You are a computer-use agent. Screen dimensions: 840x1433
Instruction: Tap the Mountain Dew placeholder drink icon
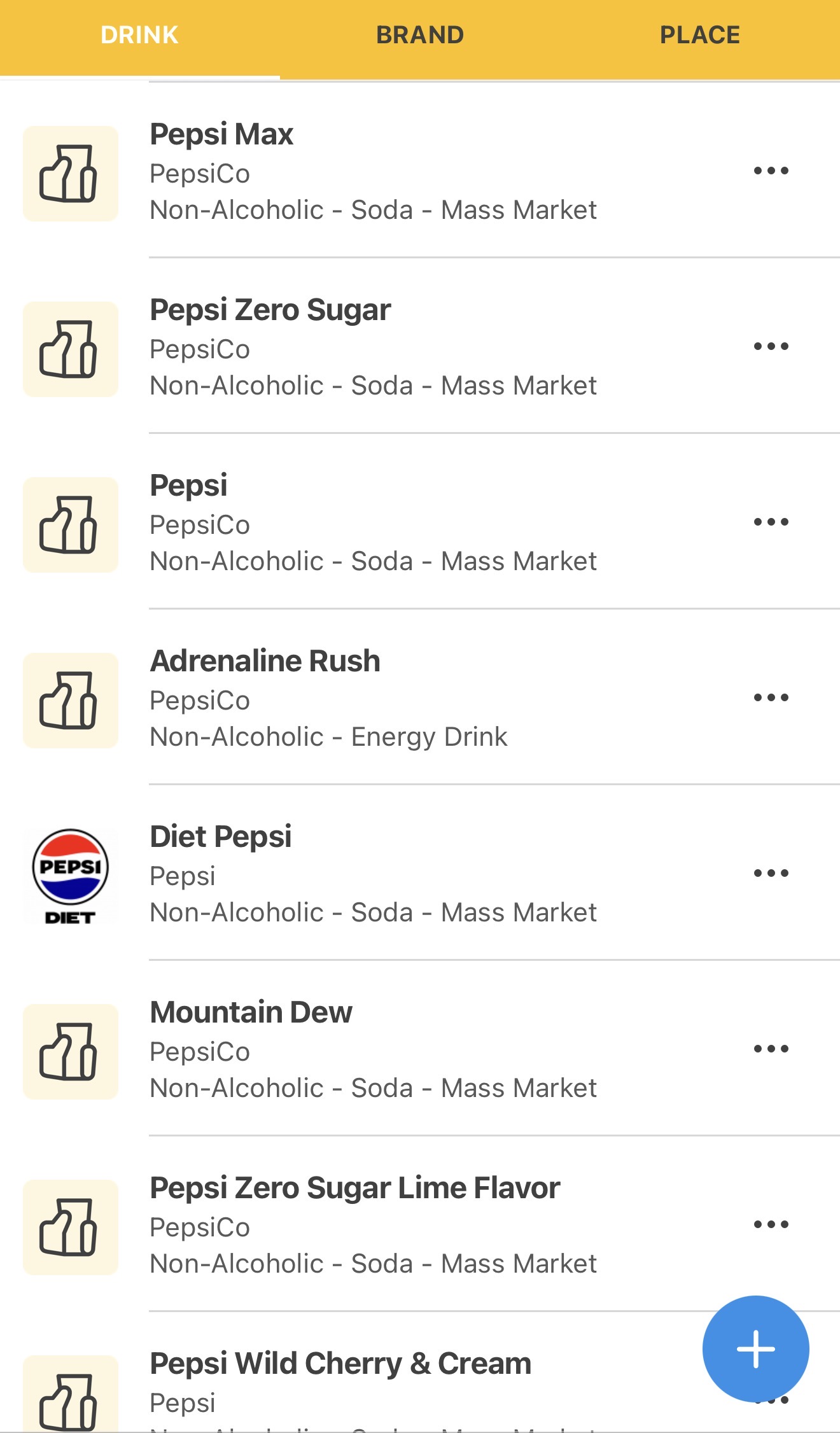[x=71, y=1052]
